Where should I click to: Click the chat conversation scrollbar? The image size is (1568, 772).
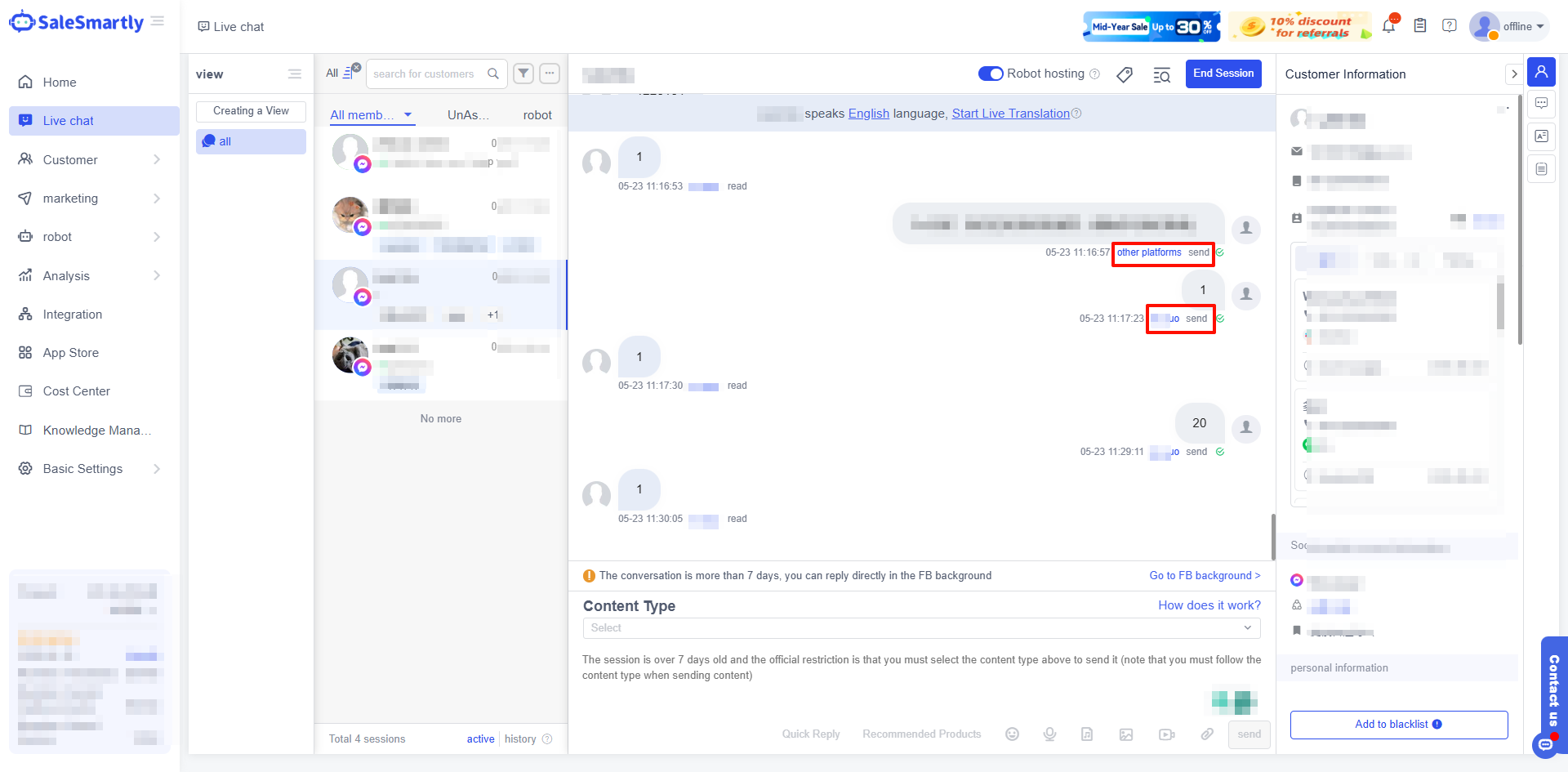1272,536
